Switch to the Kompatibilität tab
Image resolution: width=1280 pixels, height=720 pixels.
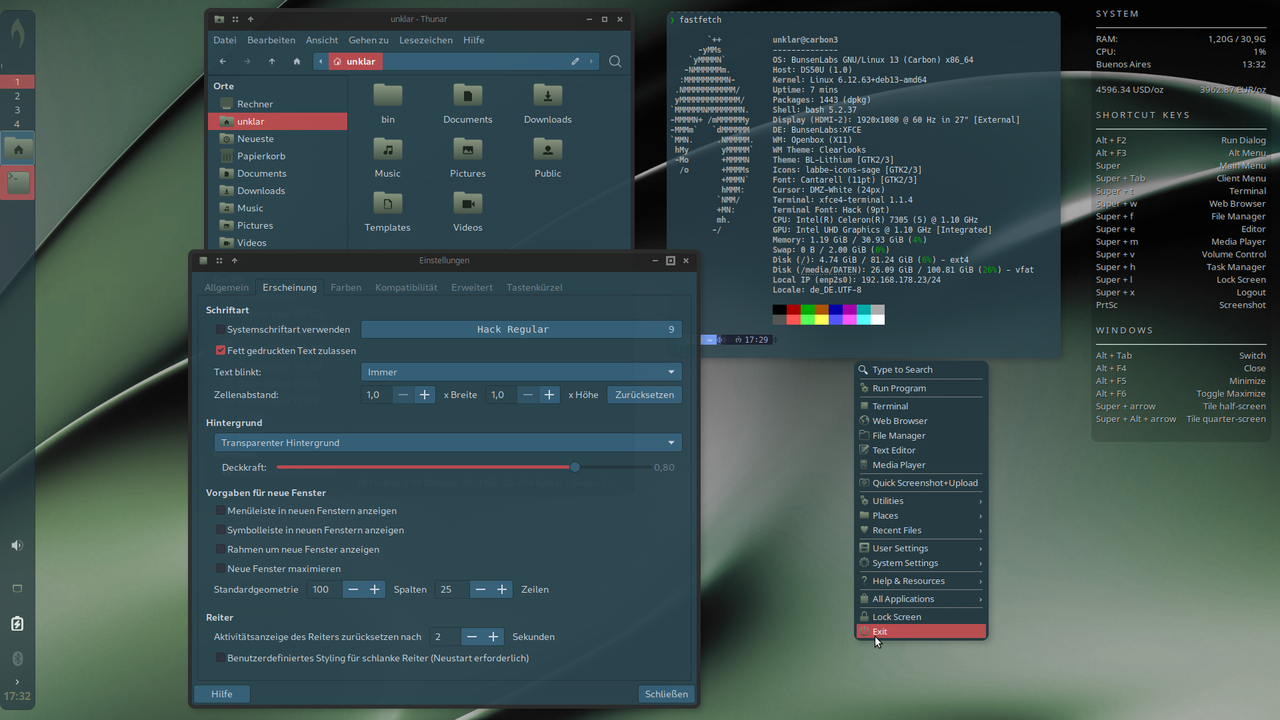pyautogui.click(x=406, y=287)
